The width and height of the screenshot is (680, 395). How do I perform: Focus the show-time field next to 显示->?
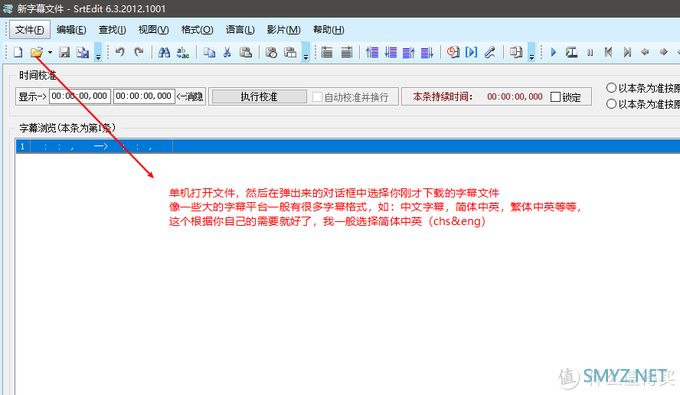(x=80, y=96)
